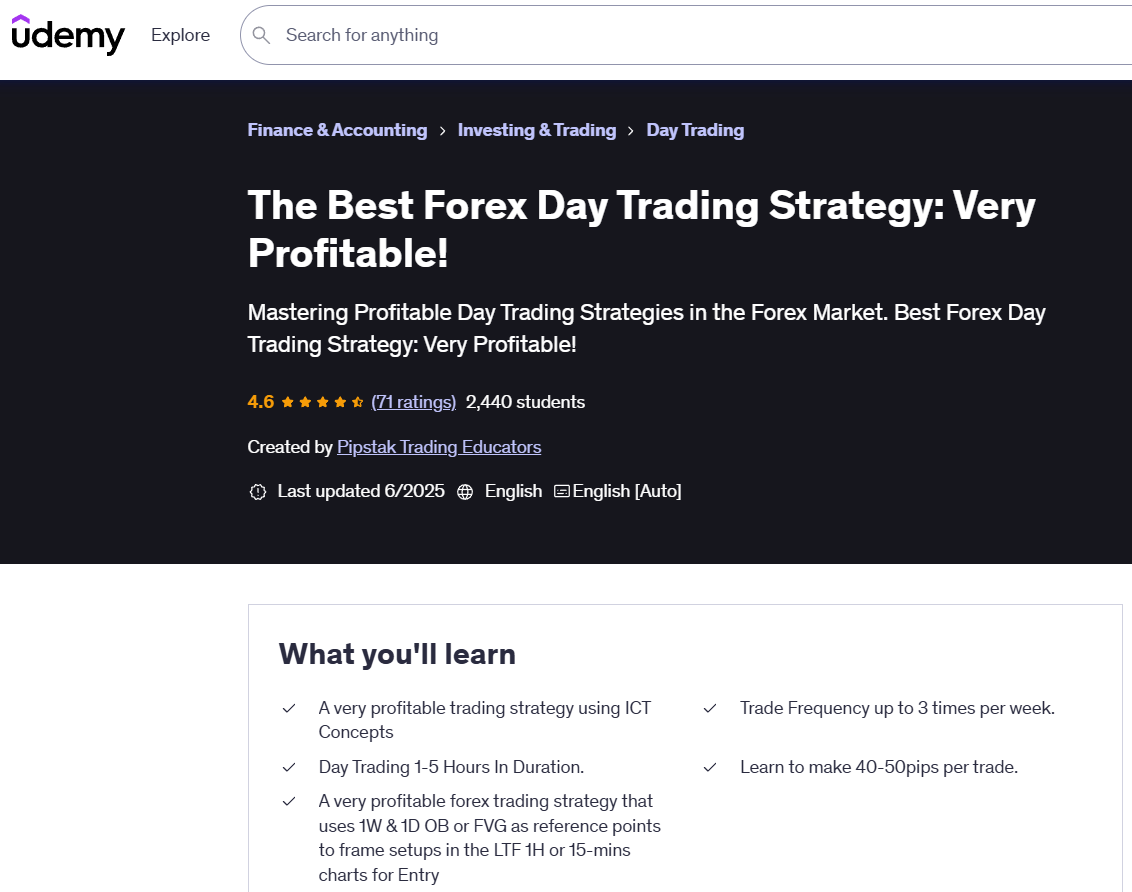This screenshot has width=1132, height=892.
Task: Click the search magnifier icon
Action: [x=262, y=36]
